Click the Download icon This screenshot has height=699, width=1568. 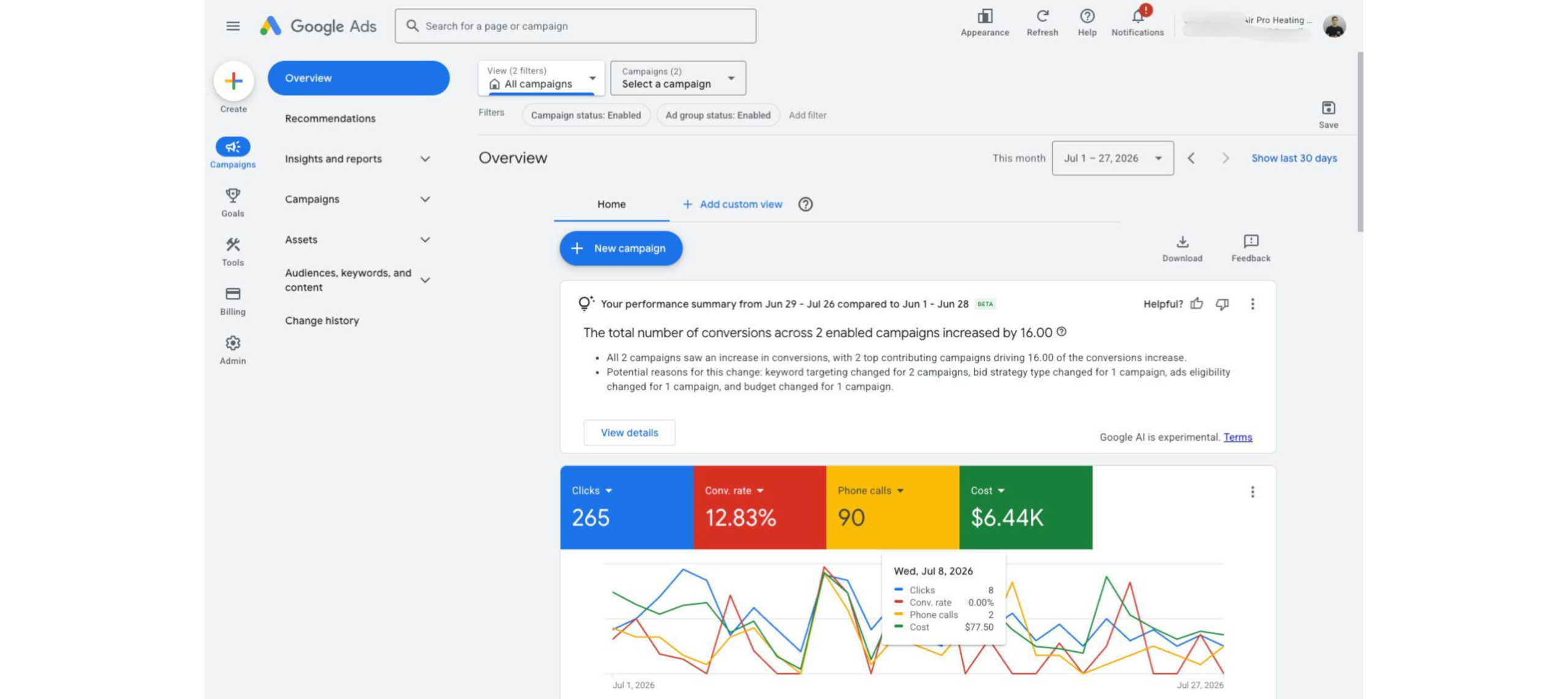1182,242
